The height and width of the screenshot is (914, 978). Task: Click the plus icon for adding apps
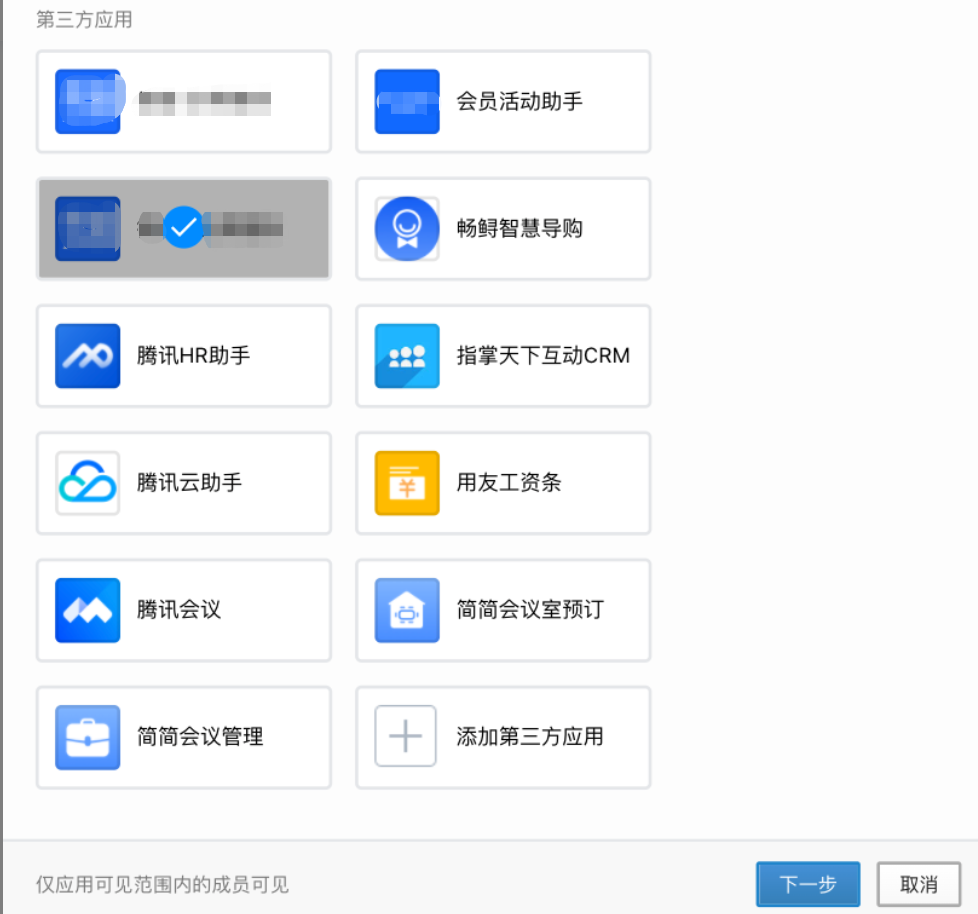pos(405,736)
